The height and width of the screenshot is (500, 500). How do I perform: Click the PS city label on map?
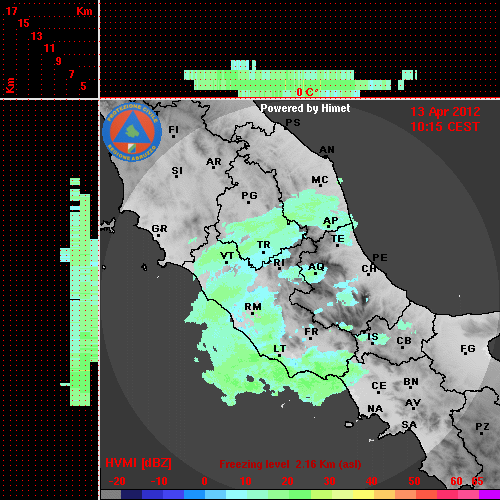(x=293, y=123)
